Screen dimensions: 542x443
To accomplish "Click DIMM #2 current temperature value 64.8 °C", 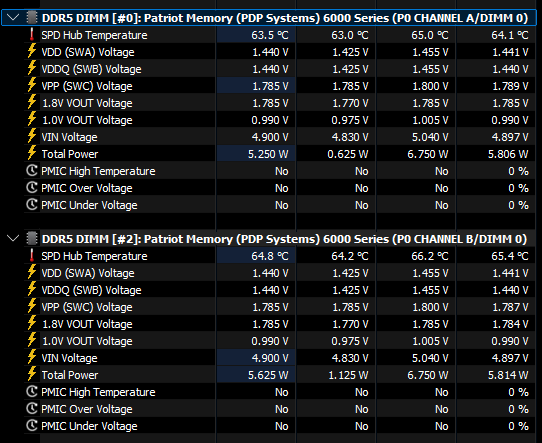I will pos(270,256).
